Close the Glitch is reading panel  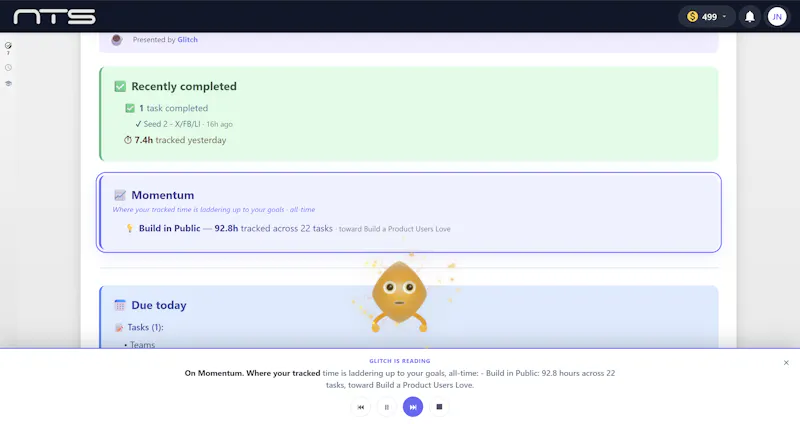(x=786, y=363)
